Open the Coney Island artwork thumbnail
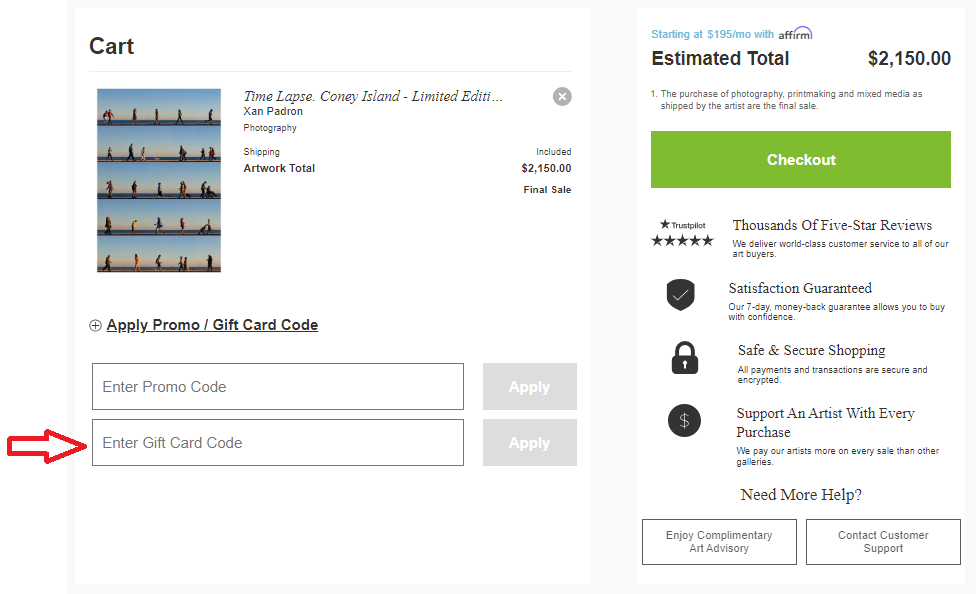 click(159, 180)
